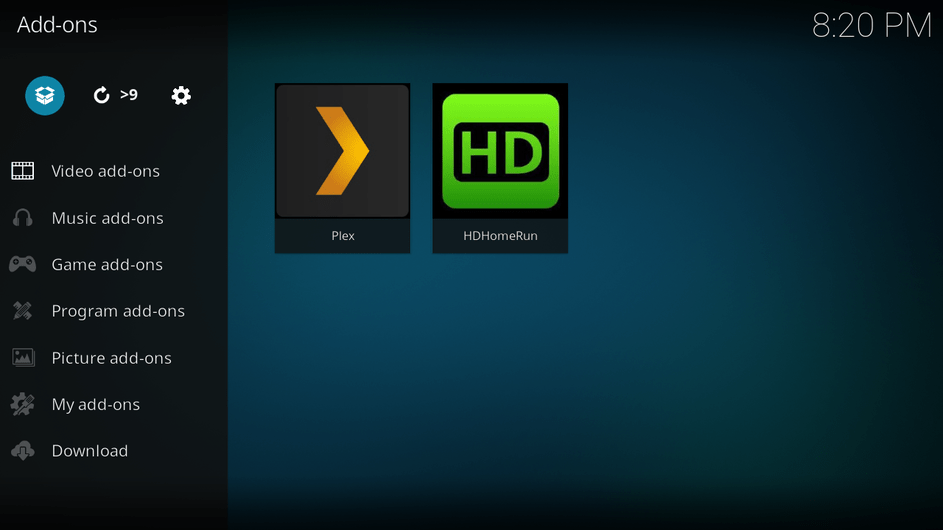Click the HDHomeRun label text
Viewport: 943px width, 530px height.
pyautogui.click(x=500, y=236)
